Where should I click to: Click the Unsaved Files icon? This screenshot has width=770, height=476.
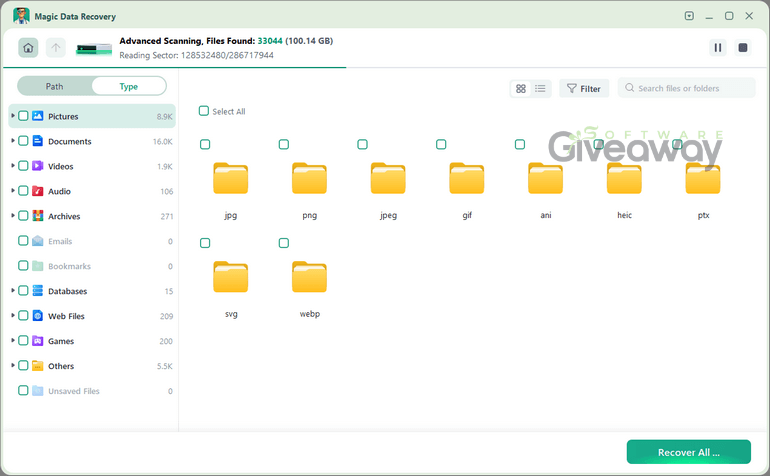(38, 391)
